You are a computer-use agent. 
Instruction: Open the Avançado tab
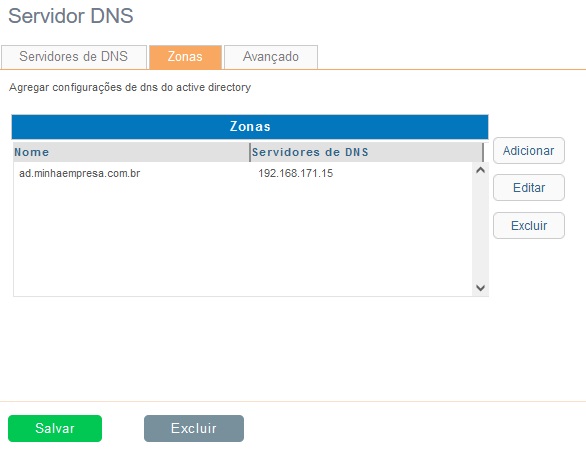(271, 57)
